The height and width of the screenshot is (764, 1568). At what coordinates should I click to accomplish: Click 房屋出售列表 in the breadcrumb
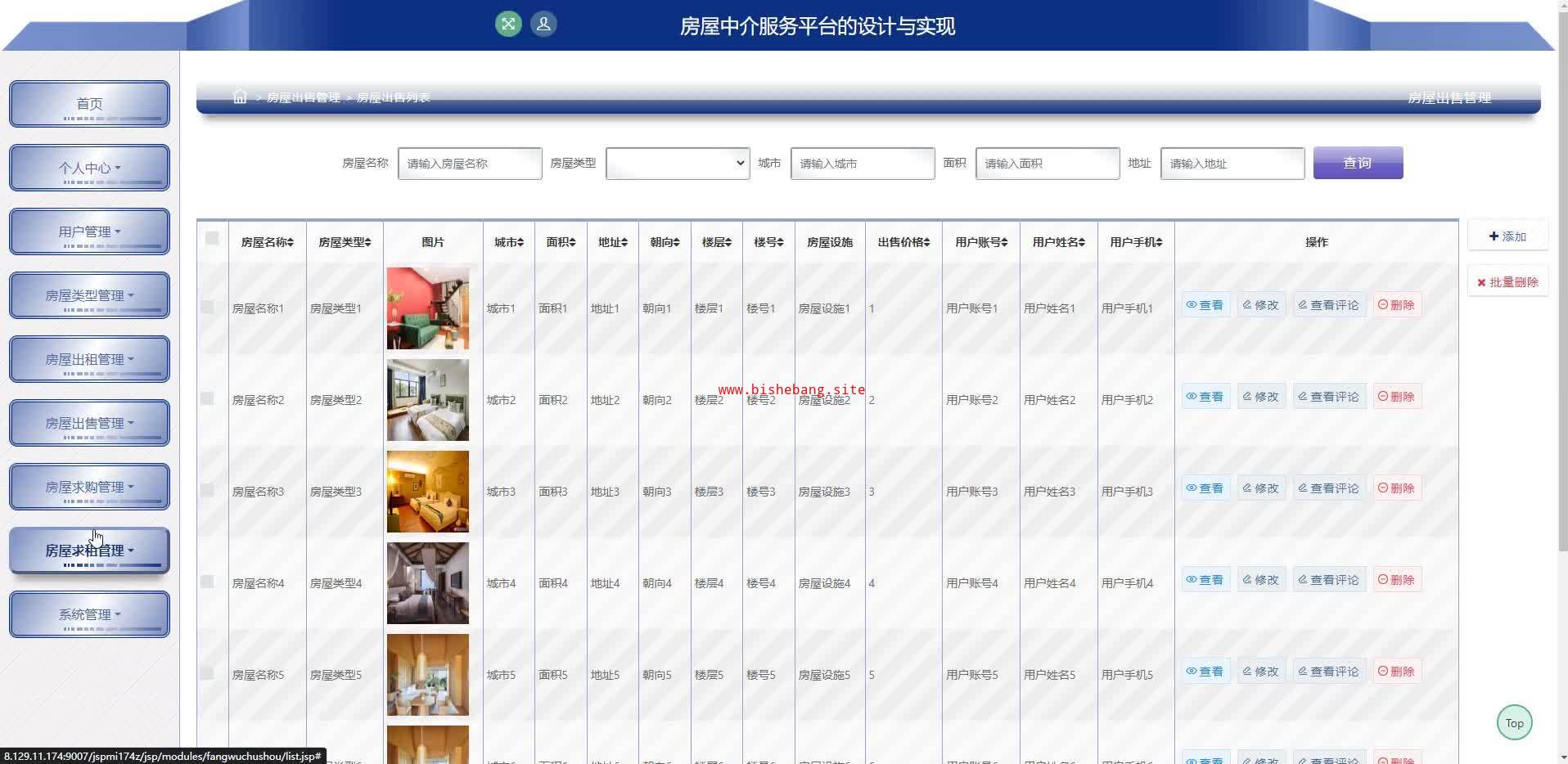(x=393, y=97)
